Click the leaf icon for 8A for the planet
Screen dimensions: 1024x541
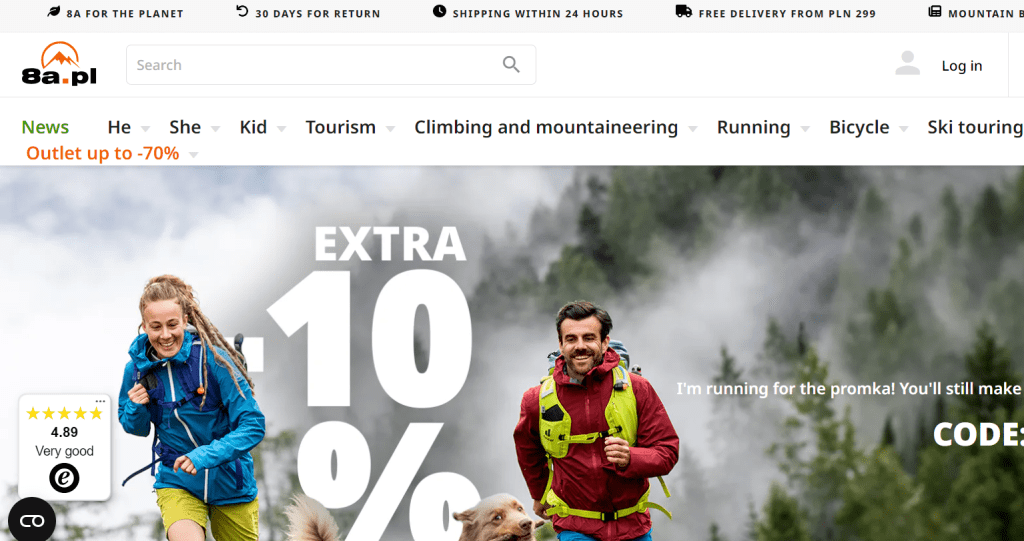tap(54, 12)
